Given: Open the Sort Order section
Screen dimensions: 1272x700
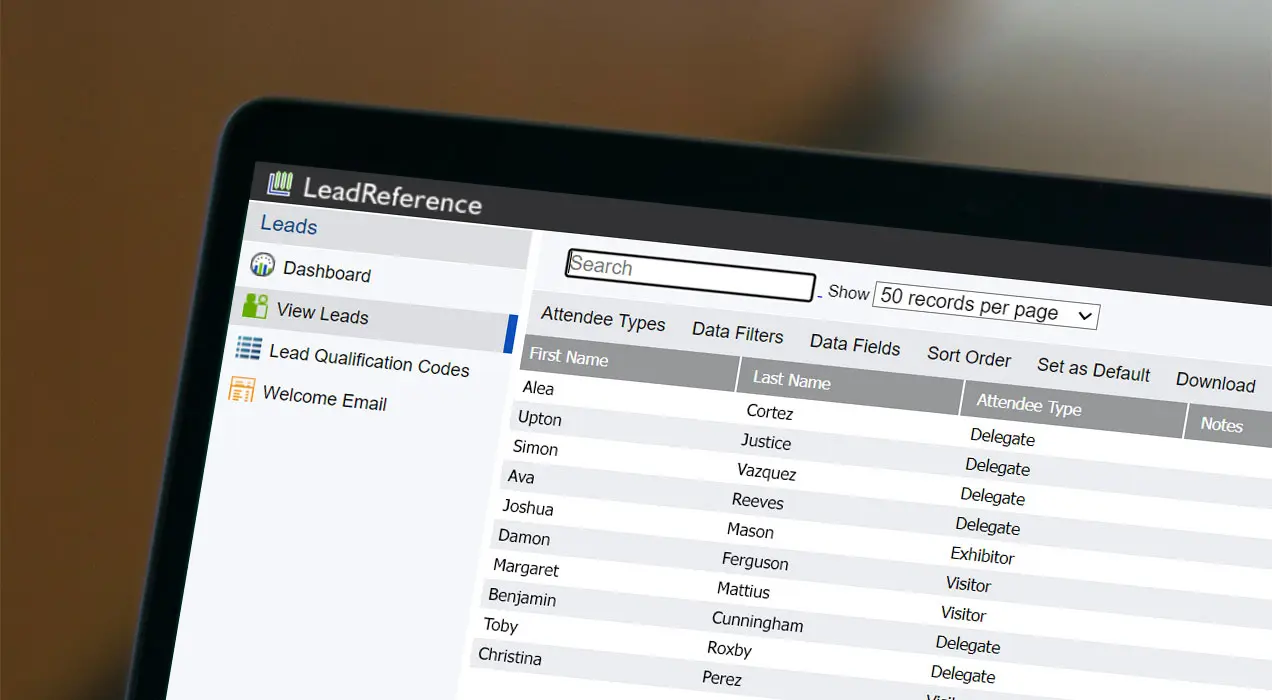Looking at the screenshot, I should [x=968, y=357].
